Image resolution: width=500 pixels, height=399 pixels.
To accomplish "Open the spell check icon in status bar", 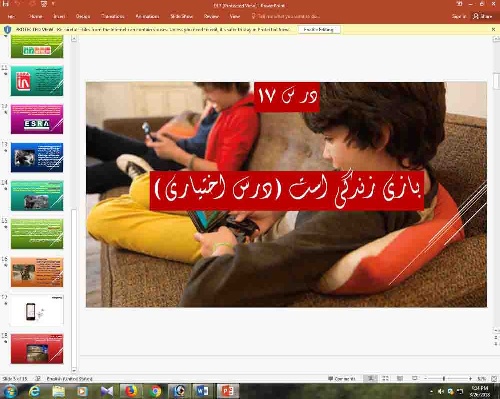I will click(38, 379).
